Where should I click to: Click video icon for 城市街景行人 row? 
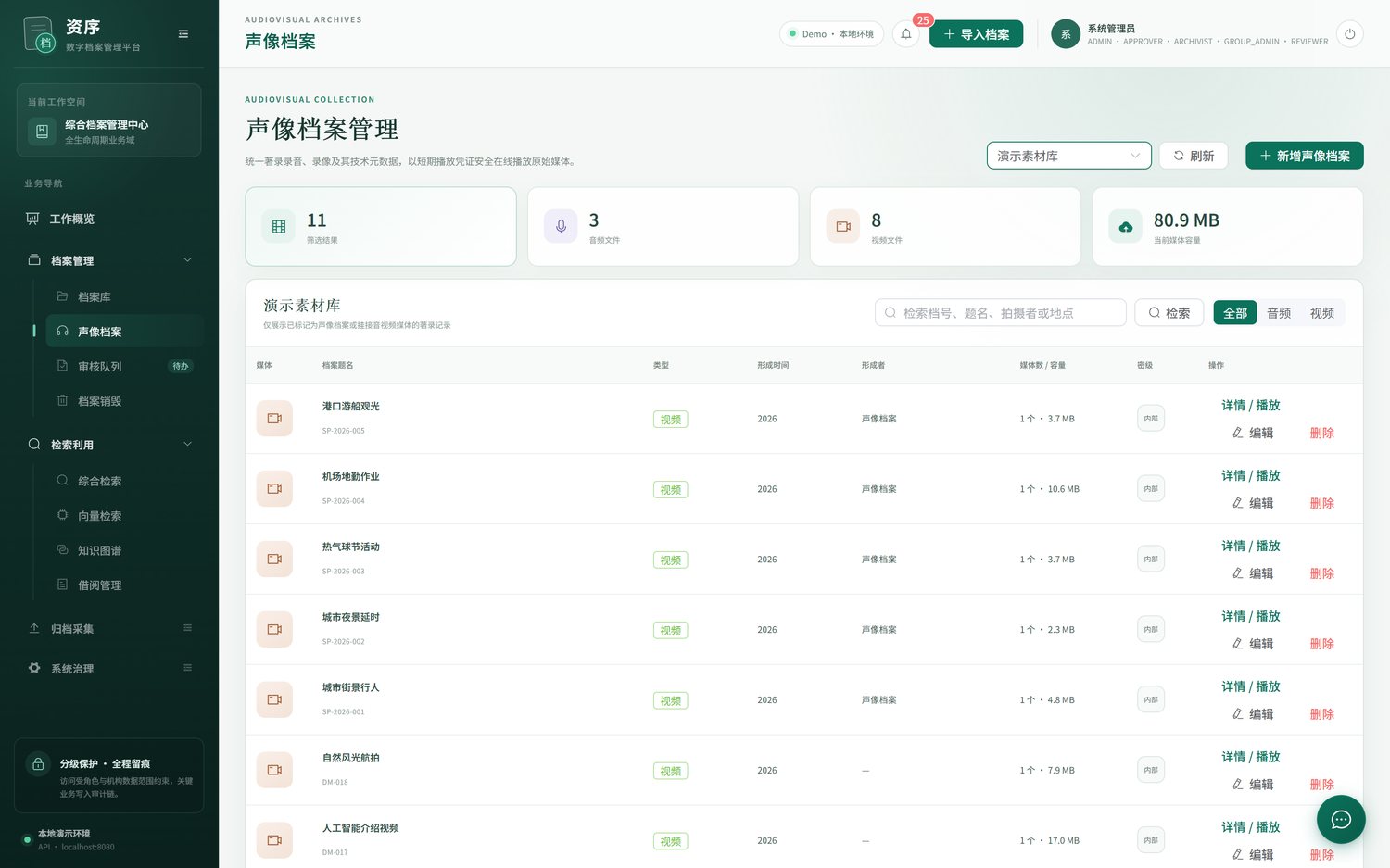[274, 700]
